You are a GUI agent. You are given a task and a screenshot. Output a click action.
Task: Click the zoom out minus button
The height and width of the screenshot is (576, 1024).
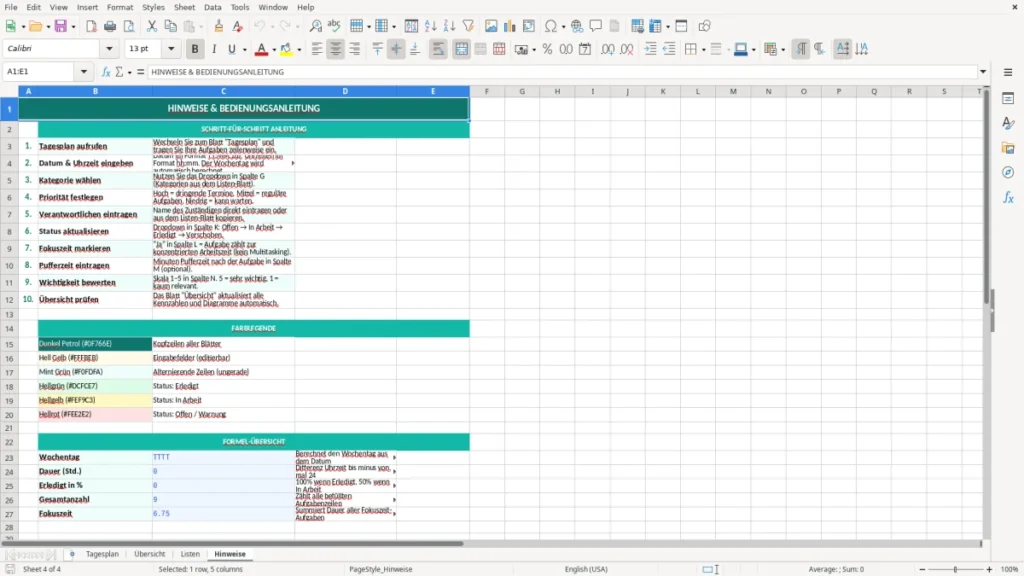coord(922,569)
